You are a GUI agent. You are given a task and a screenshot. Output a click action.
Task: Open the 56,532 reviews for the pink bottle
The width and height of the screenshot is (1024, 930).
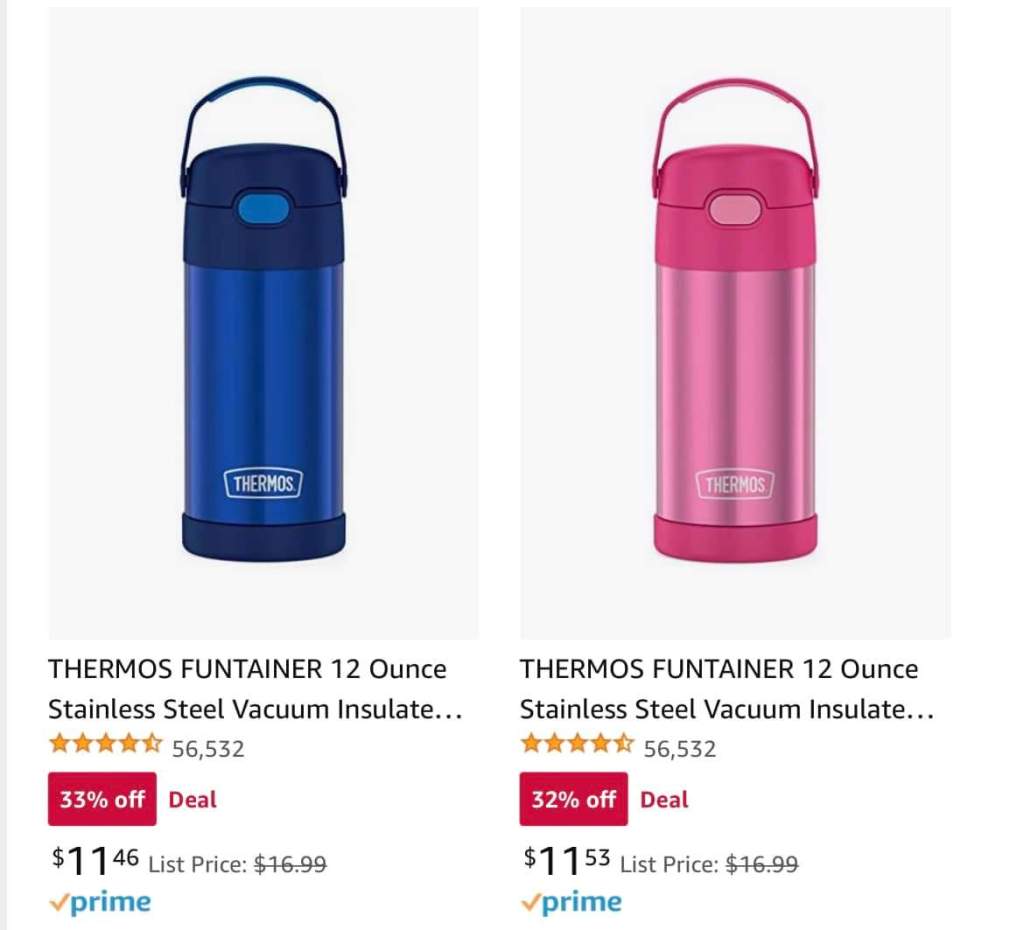[680, 748]
